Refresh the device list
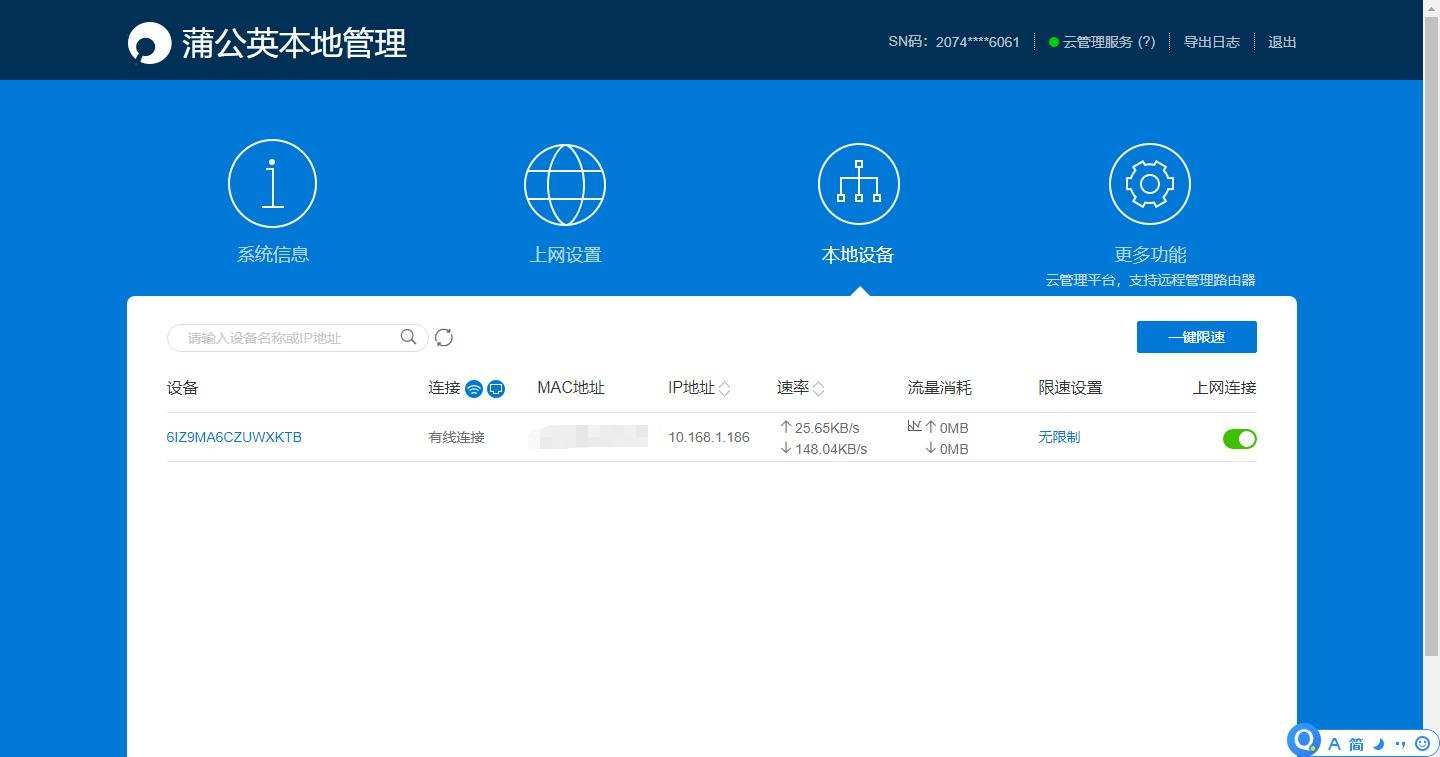 pyautogui.click(x=444, y=338)
